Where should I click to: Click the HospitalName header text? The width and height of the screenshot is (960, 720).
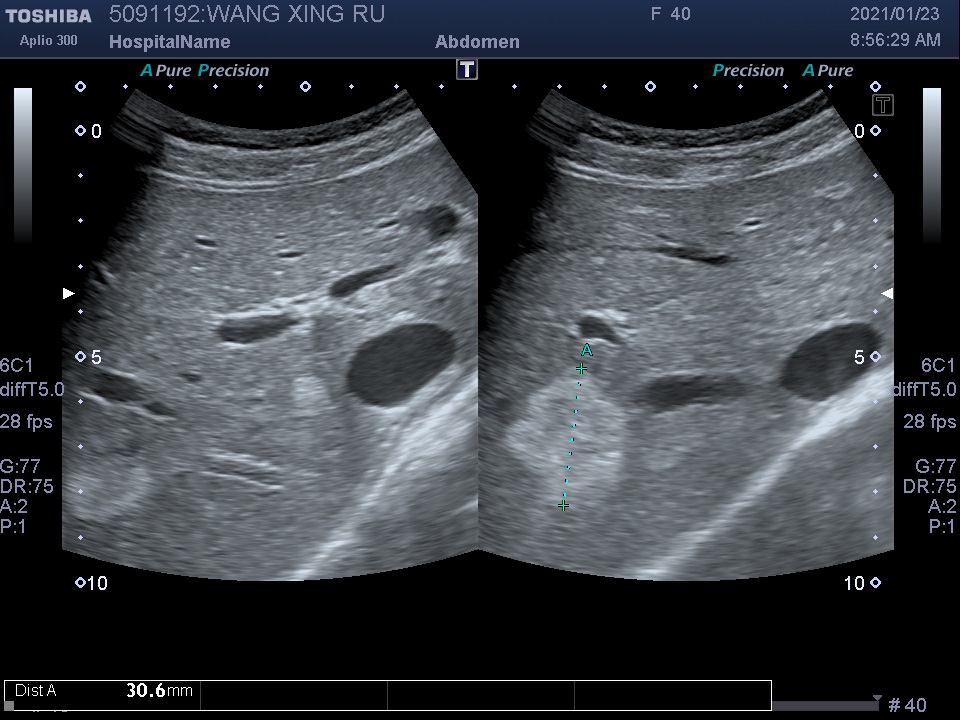coord(169,42)
